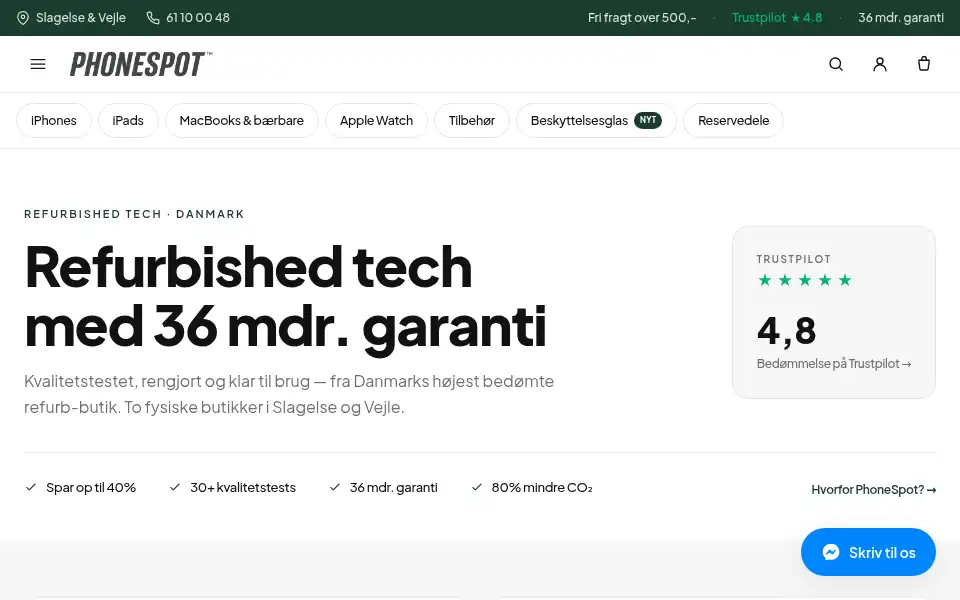Viewport: 960px width, 600px height.
Task: Open the Reservedele category
Action: (733, 121)
